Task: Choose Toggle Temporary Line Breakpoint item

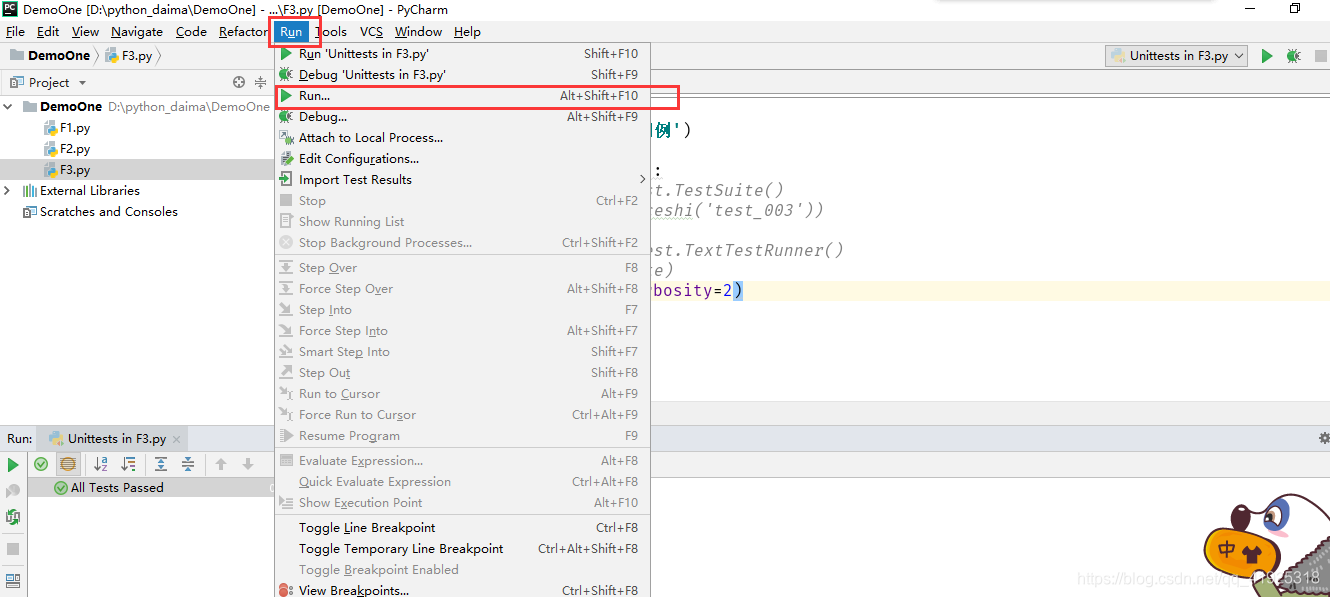Action: [463, 549]
